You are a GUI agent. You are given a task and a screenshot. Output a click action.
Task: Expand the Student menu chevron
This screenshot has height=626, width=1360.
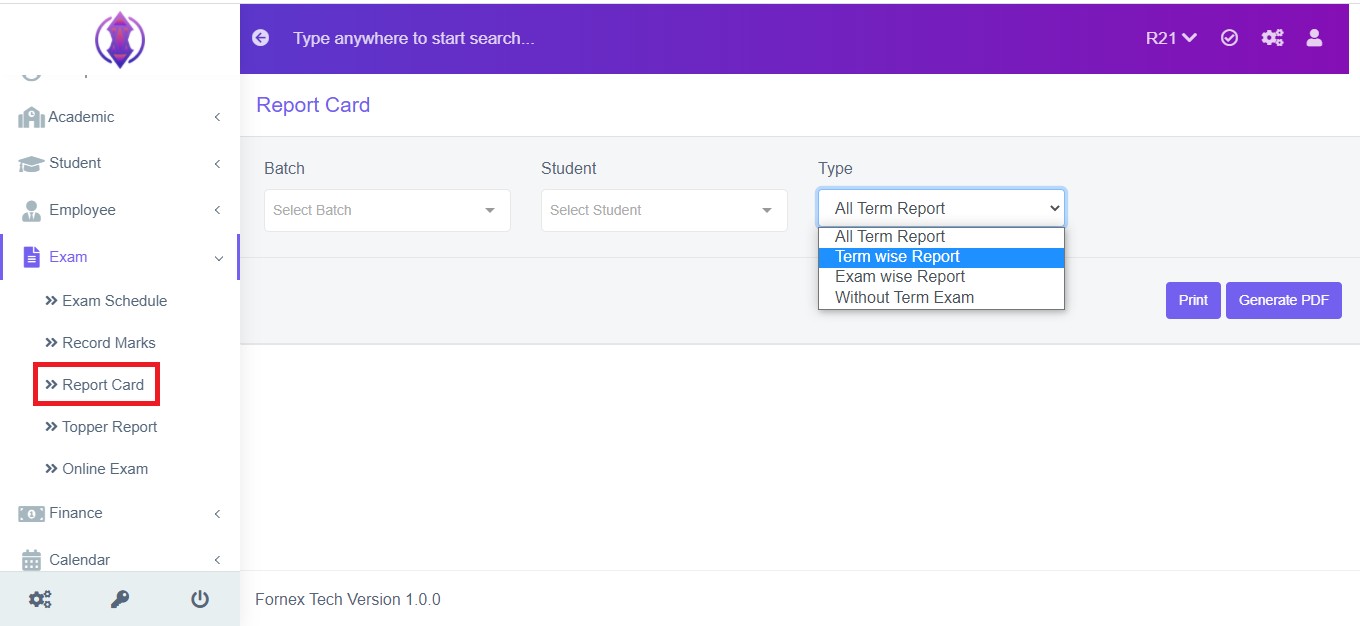217,163
